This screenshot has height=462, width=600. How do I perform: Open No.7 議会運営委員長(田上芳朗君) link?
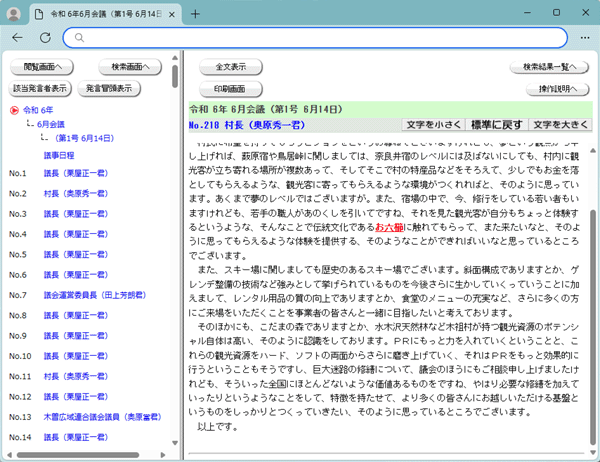click(x=95, y=295)
